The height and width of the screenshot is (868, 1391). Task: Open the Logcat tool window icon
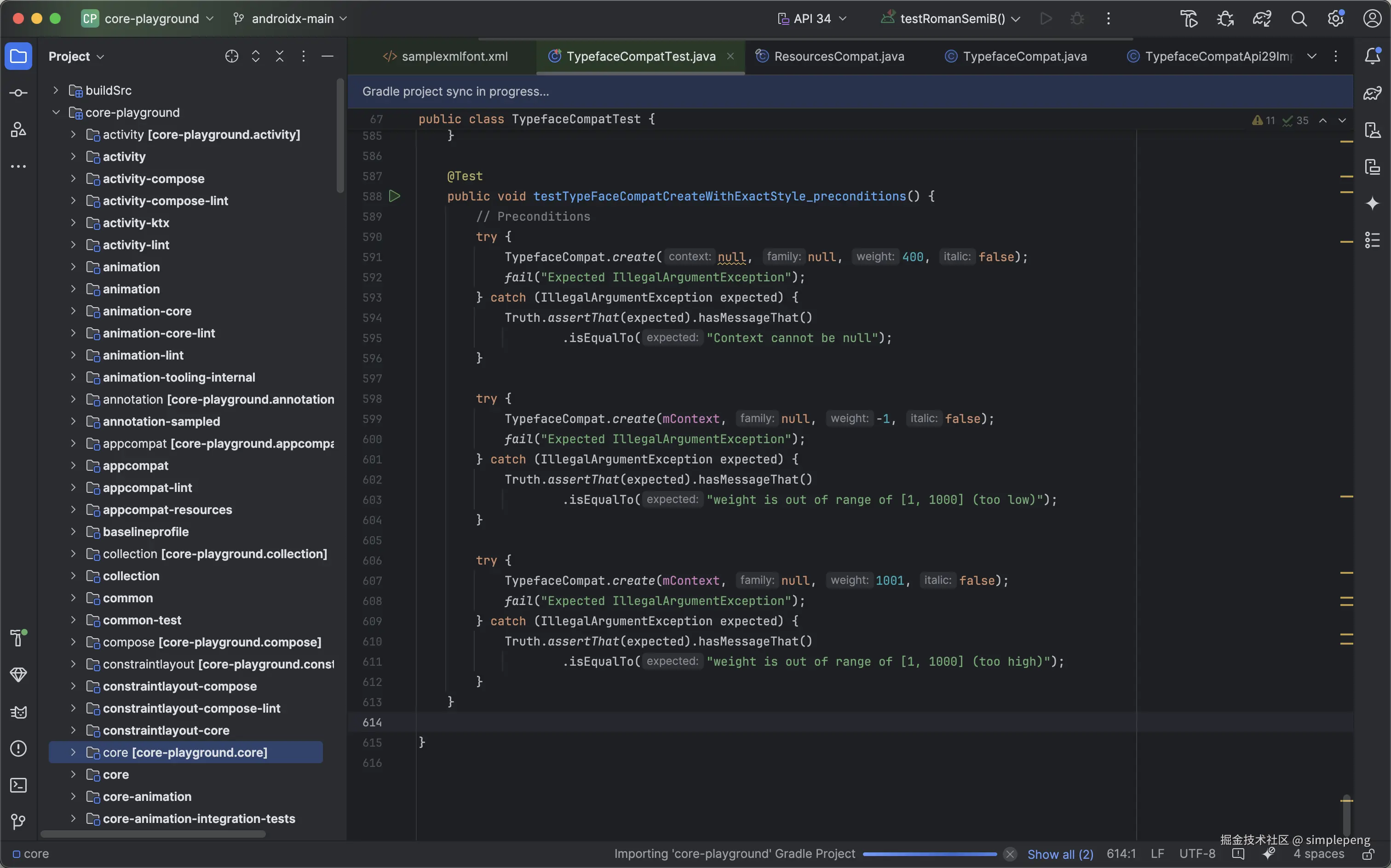click(x=18, y=713)
